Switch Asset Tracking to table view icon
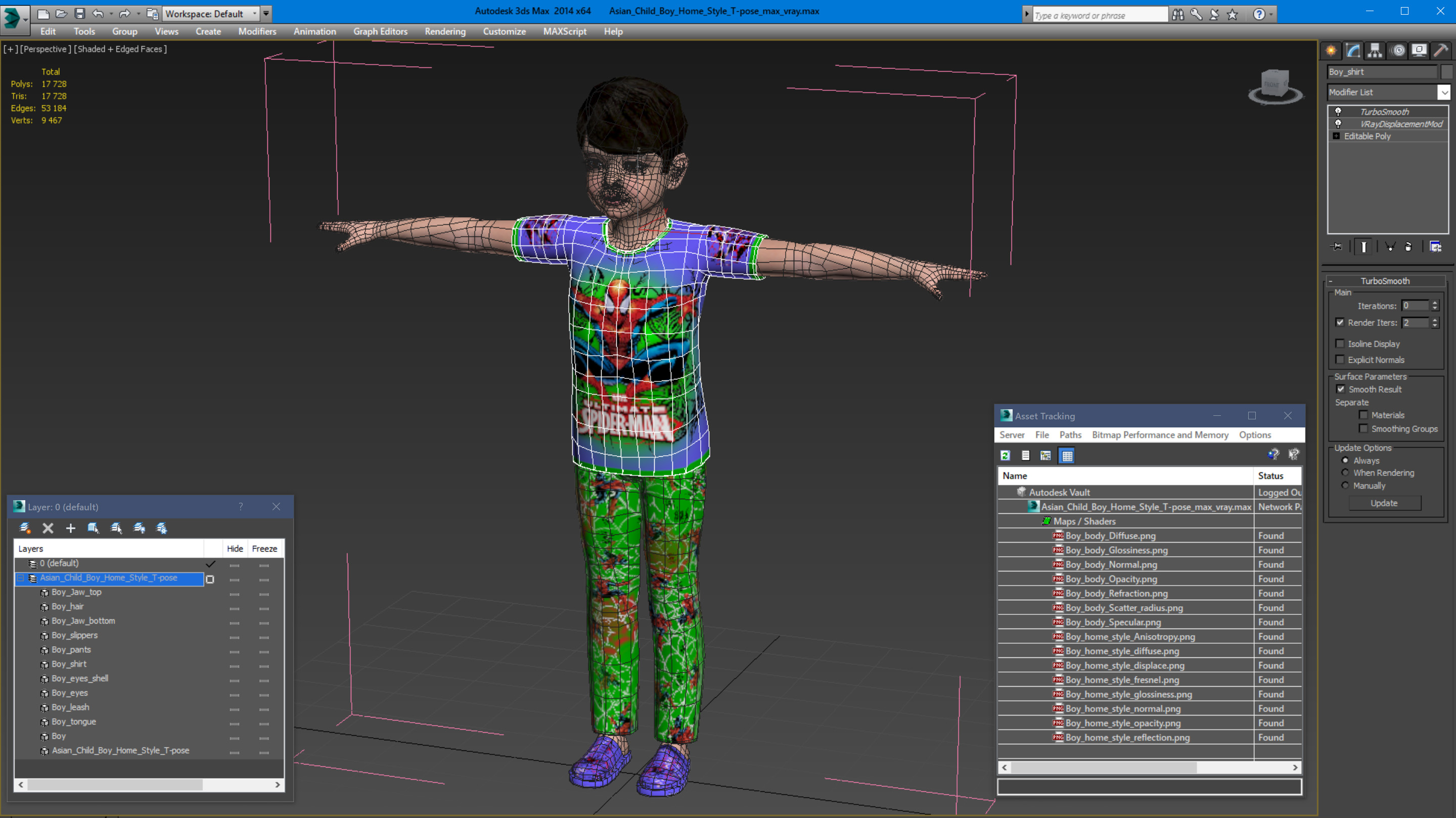This screenshot has height=818, width=1456. coord(1067,455)
